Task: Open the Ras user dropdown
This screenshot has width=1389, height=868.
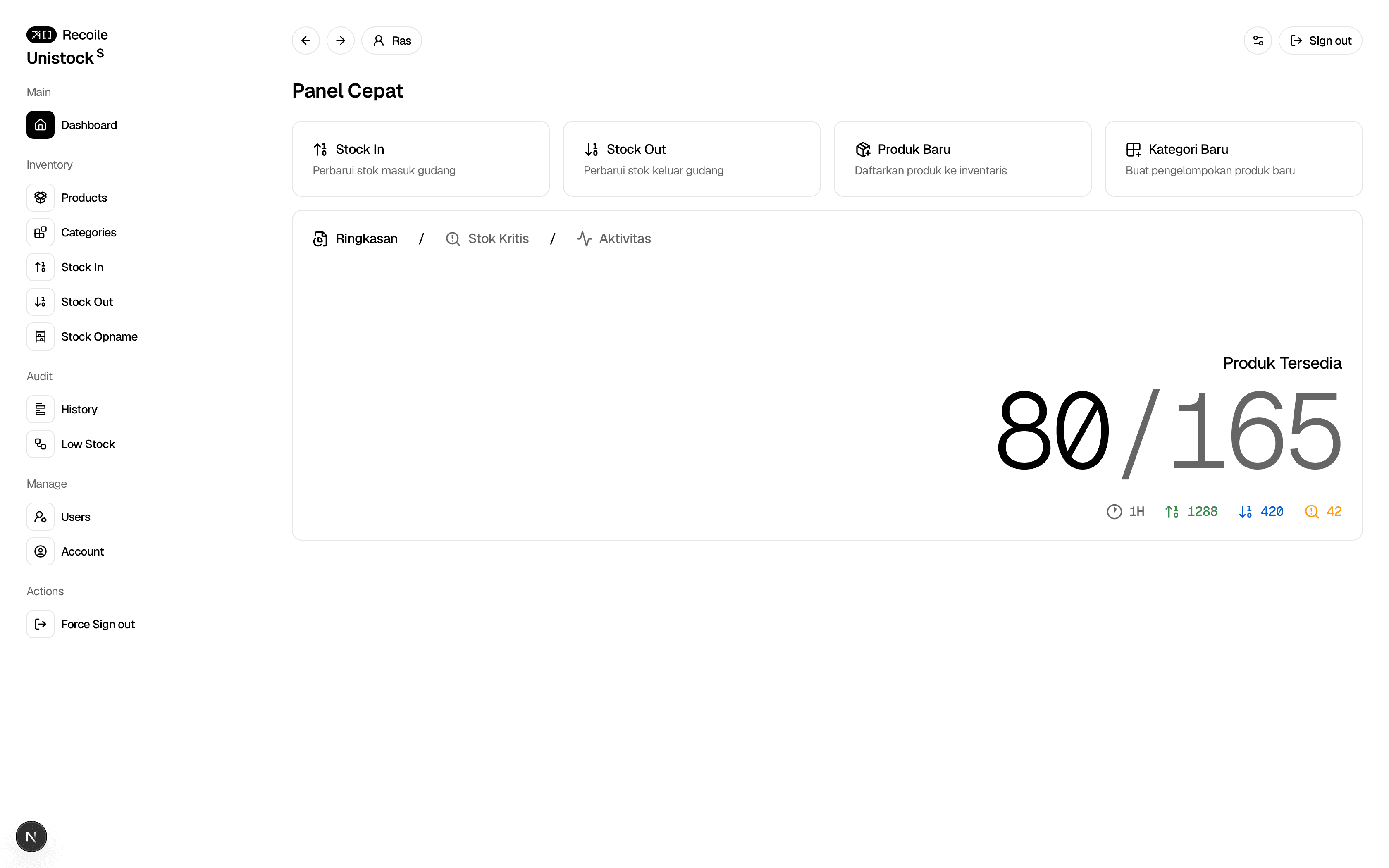Action: point(391,40)
